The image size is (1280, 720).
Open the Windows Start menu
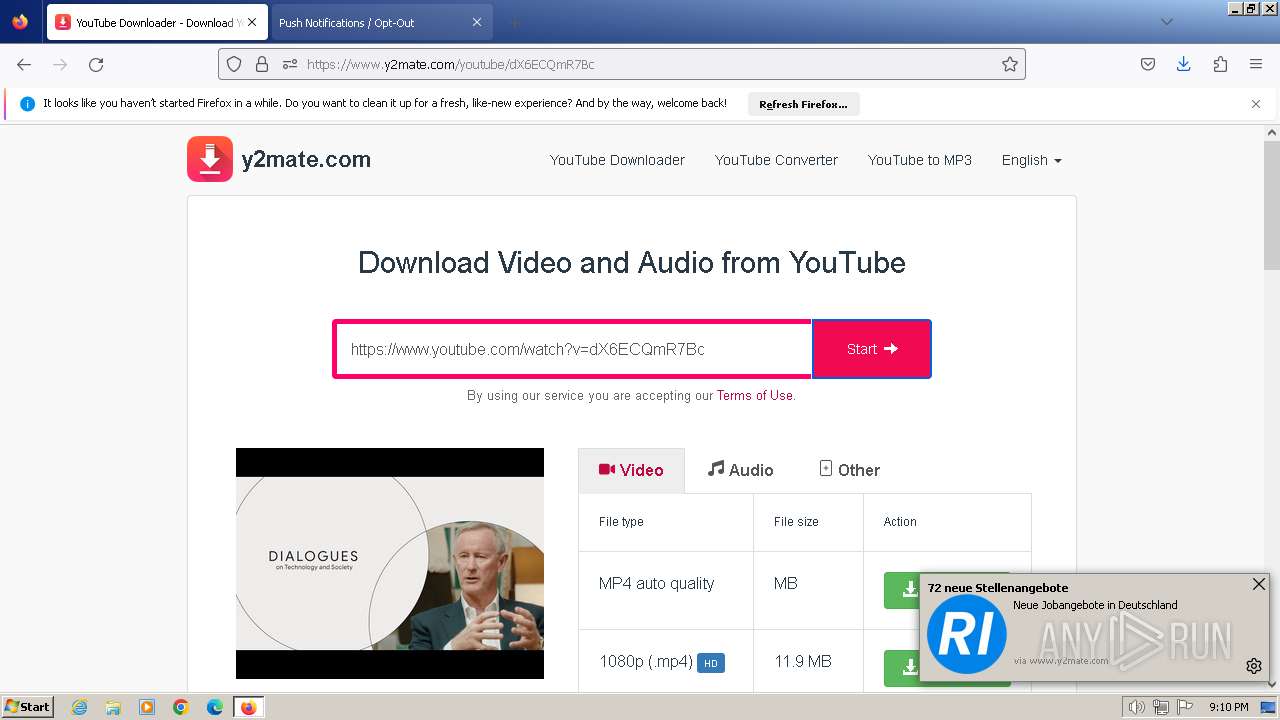27,707
